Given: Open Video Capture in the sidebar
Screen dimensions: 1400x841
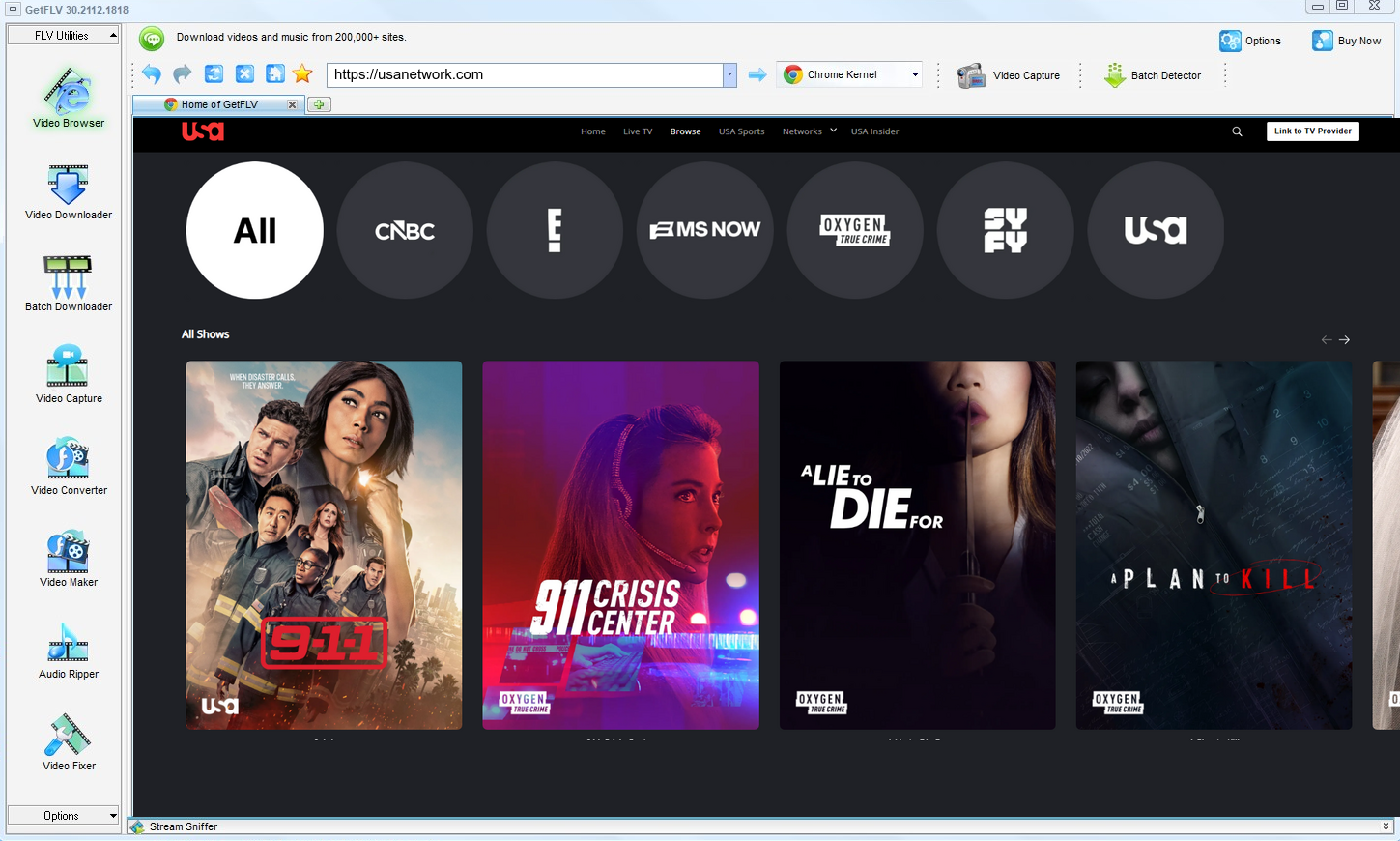Looking at the screenshot, I should point(69,375).
